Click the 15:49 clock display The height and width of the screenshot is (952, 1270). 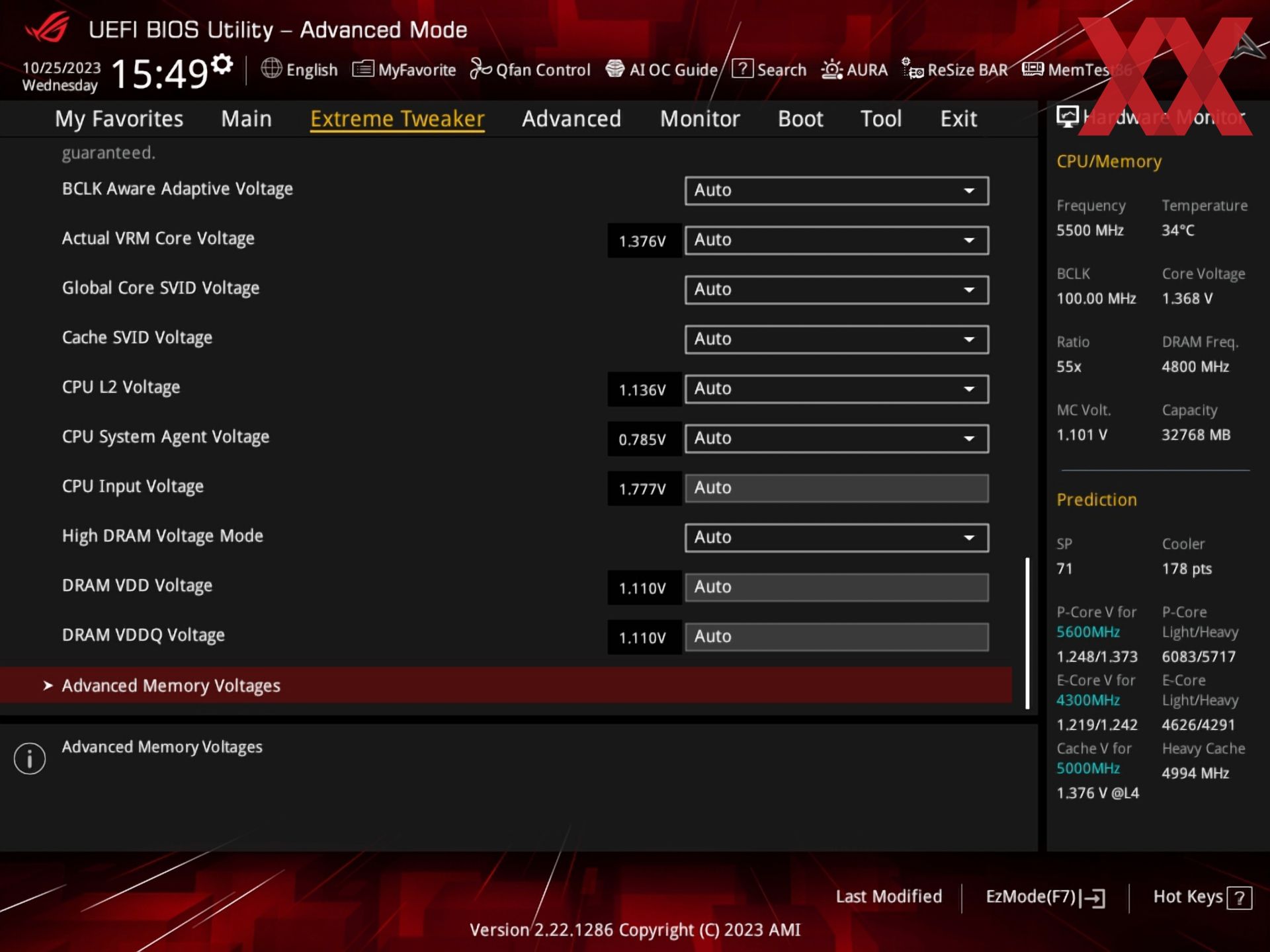(x=159, y=73)
